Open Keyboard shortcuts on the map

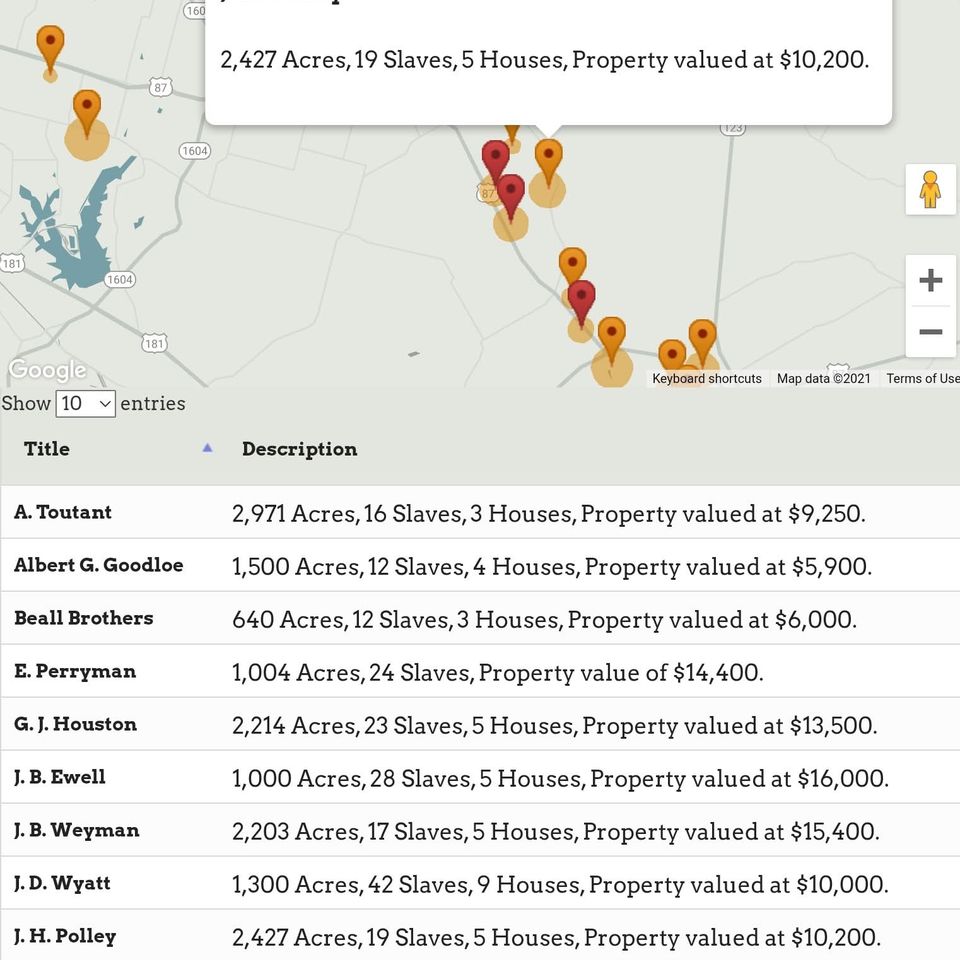pos(706,379)
